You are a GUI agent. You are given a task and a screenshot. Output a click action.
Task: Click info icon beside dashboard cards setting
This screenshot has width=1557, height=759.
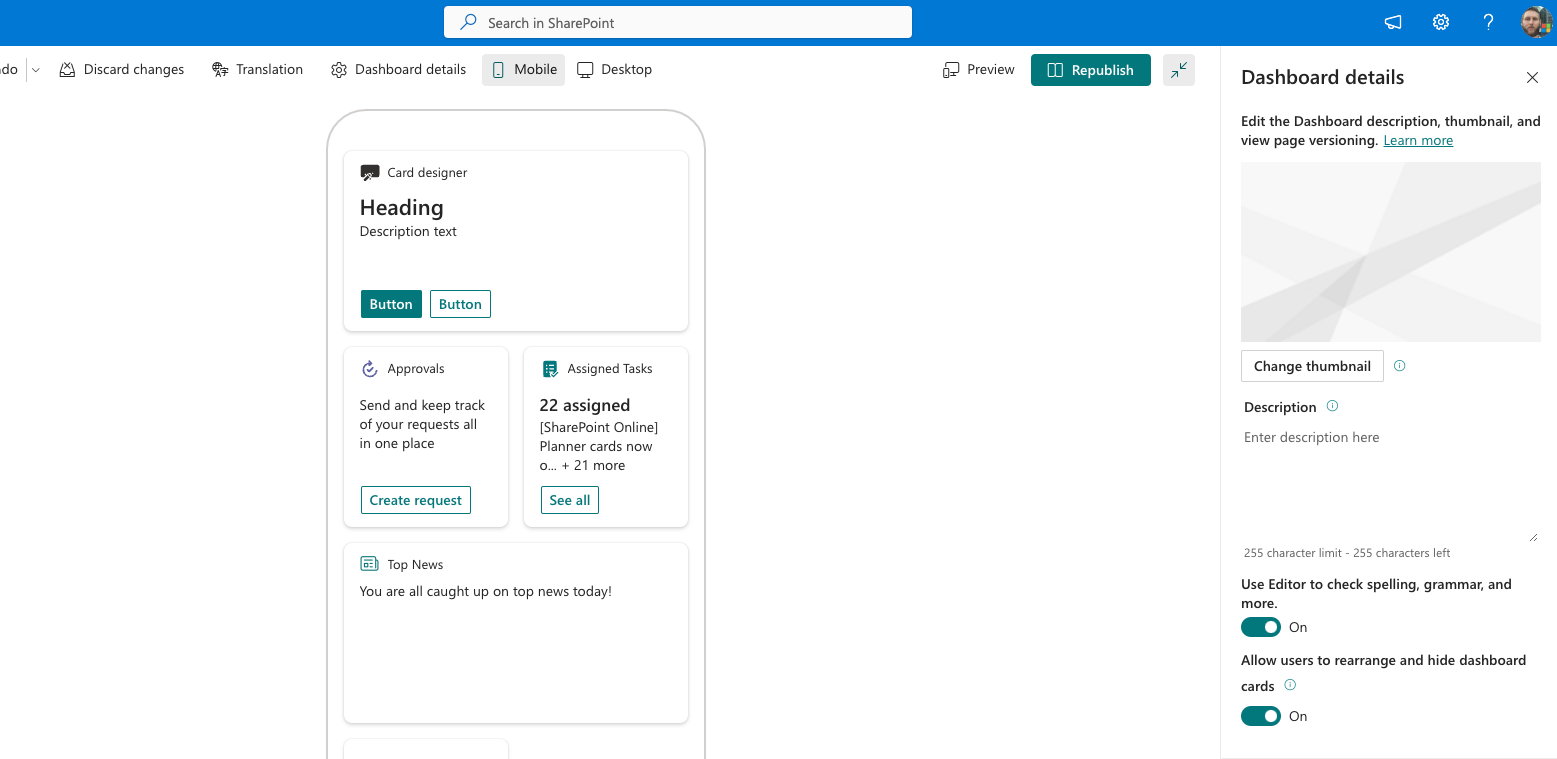click(x=1290, y=685)
